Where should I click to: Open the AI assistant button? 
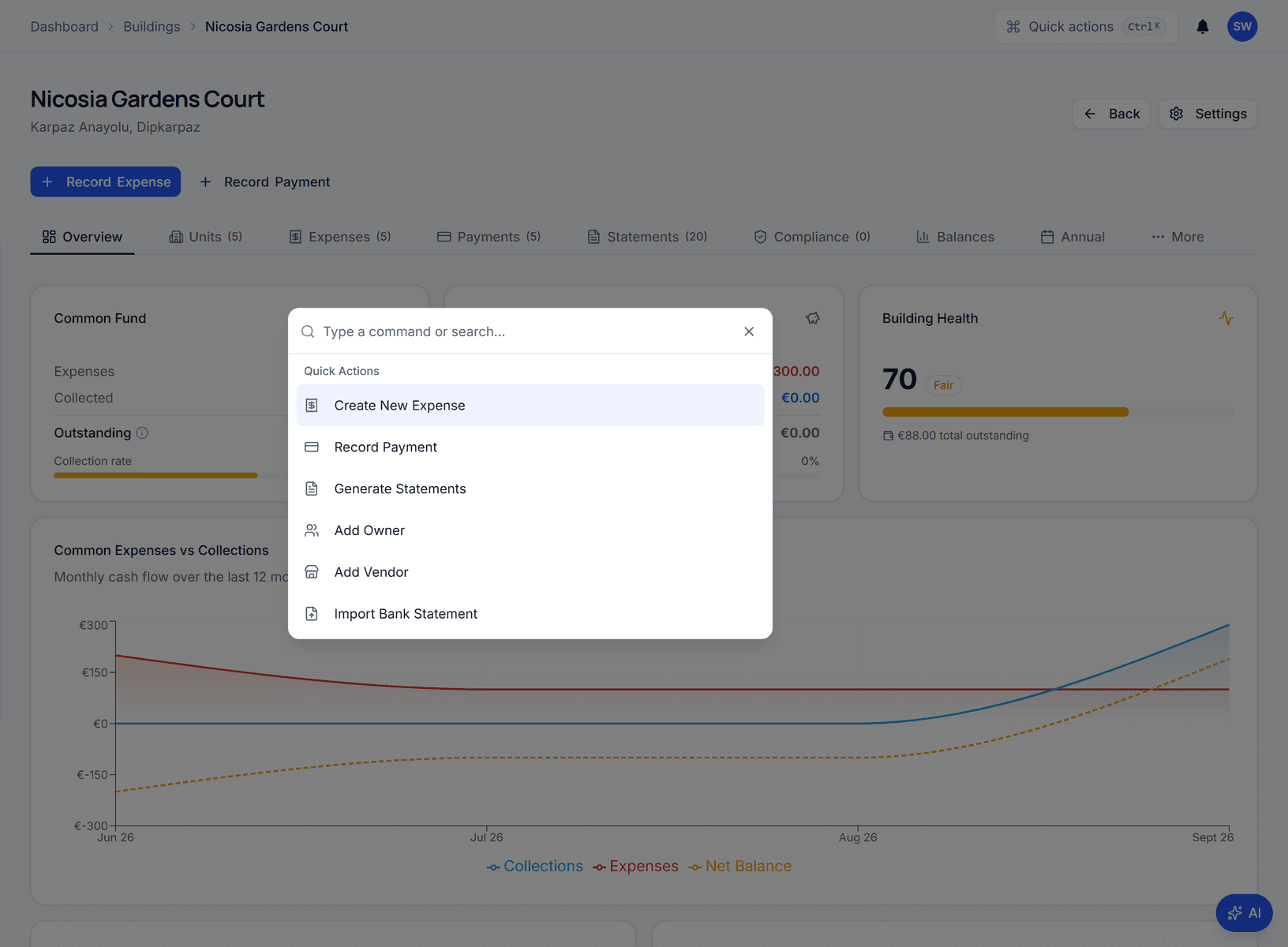1244,913
